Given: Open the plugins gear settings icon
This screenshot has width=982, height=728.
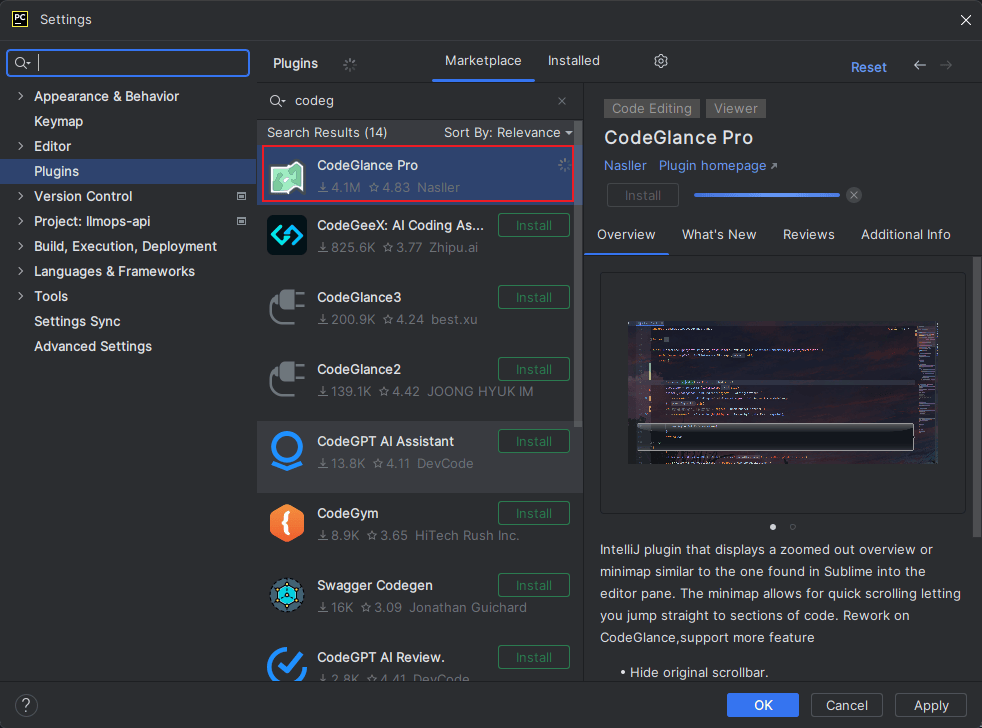Looking at the screenshot, I should (x=660, y=61).
